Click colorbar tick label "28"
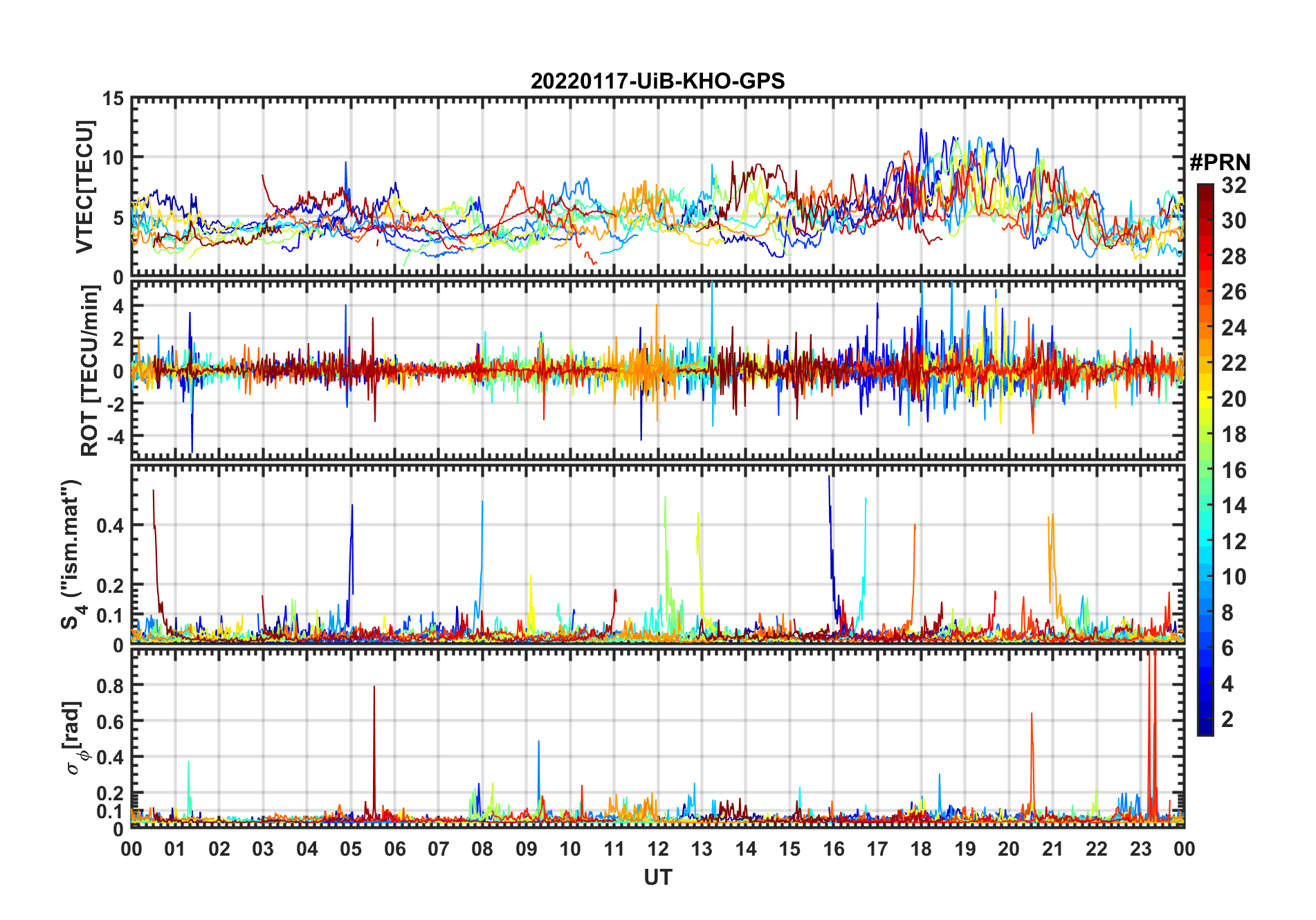Screen dimensions: 1316x920 [x=1234, y=257]
